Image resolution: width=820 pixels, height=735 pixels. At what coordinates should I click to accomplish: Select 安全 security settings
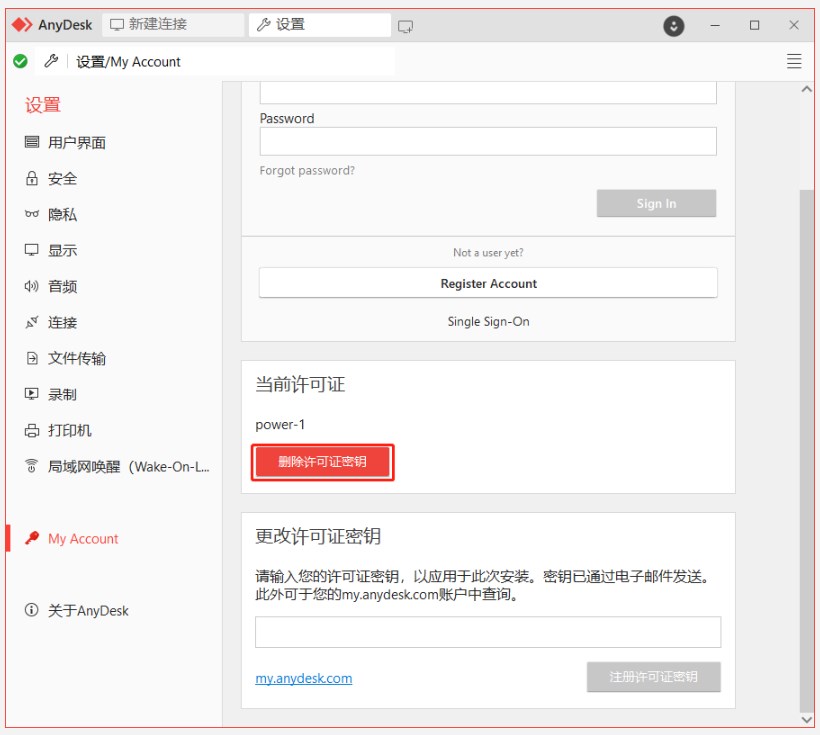62,179
